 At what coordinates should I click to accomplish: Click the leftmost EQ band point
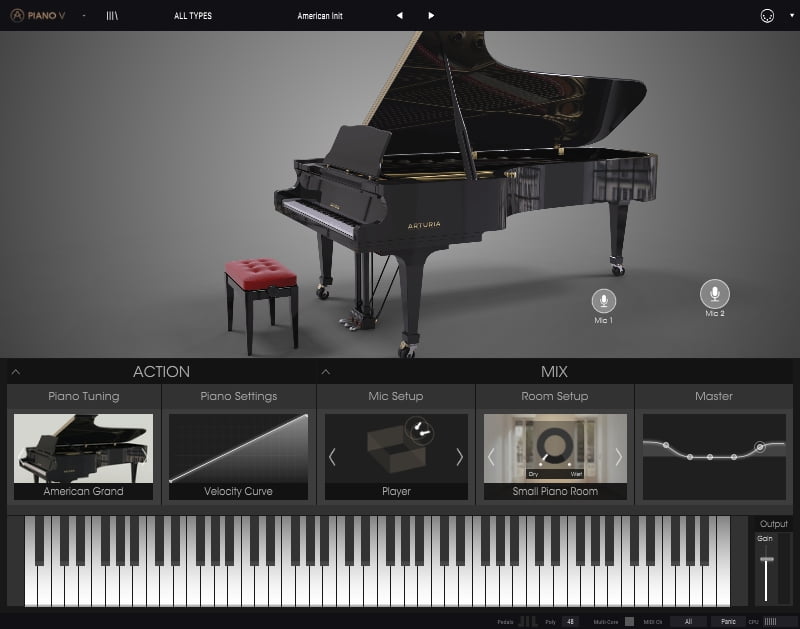point(666,445)
